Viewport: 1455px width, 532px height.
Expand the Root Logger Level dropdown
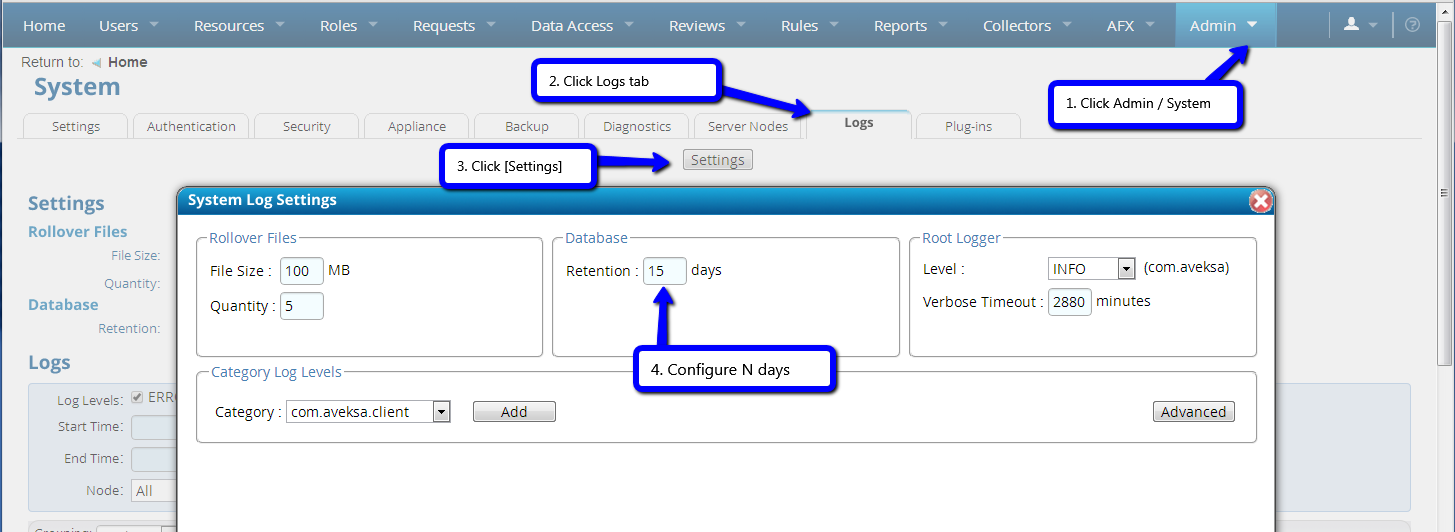1126,269
